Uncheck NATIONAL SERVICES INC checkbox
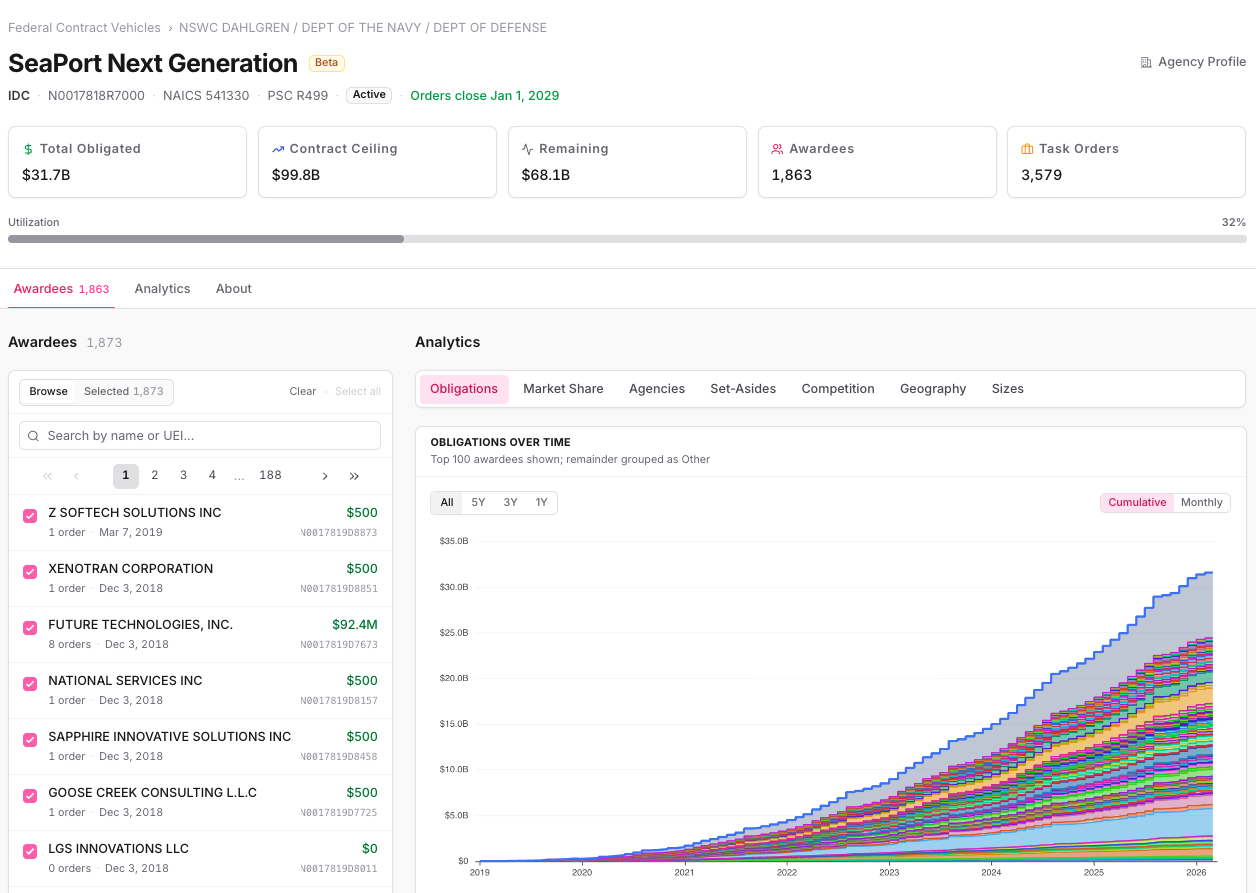Viewport: 1256px width, 893px height. pos(30,684)
